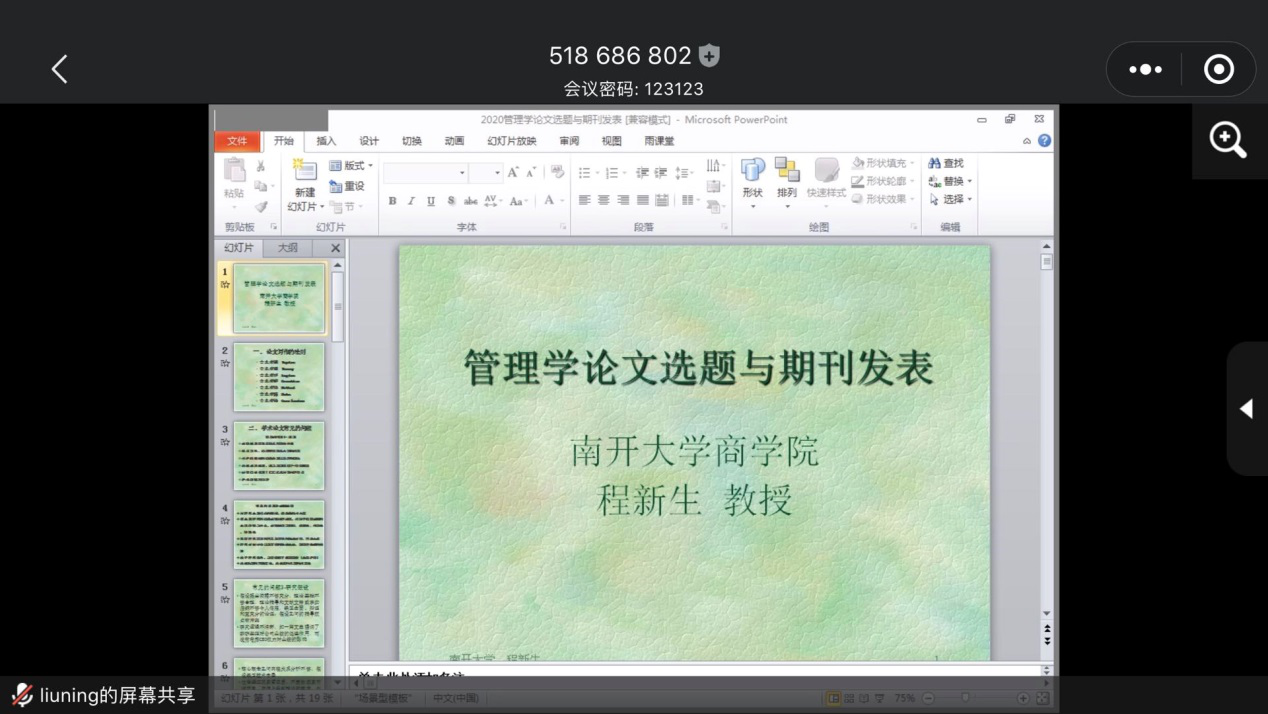1268x714 pixels.
Task: Close the slide thumbnail pane
Action: pyautogui.click(x=335, y=248)
